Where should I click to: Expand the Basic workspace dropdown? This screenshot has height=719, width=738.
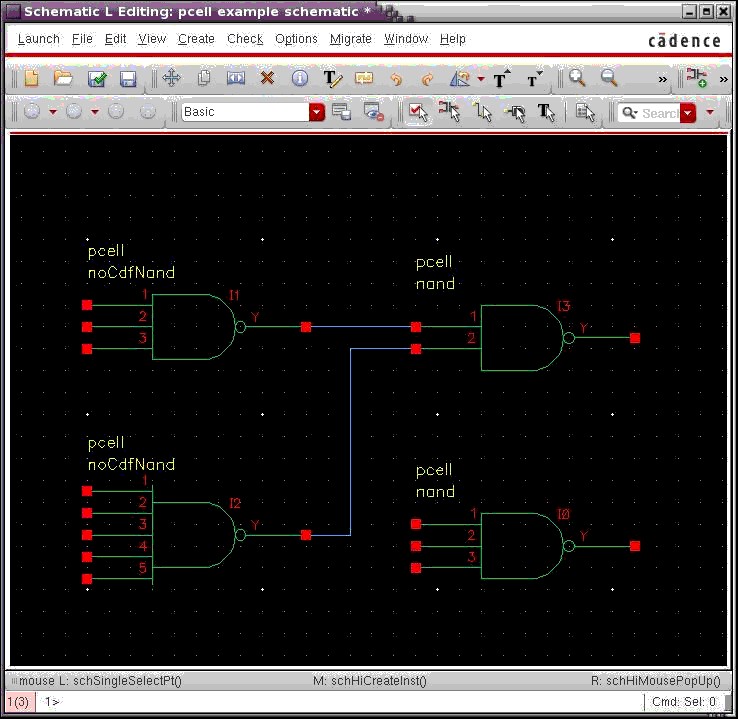point(317,113)
